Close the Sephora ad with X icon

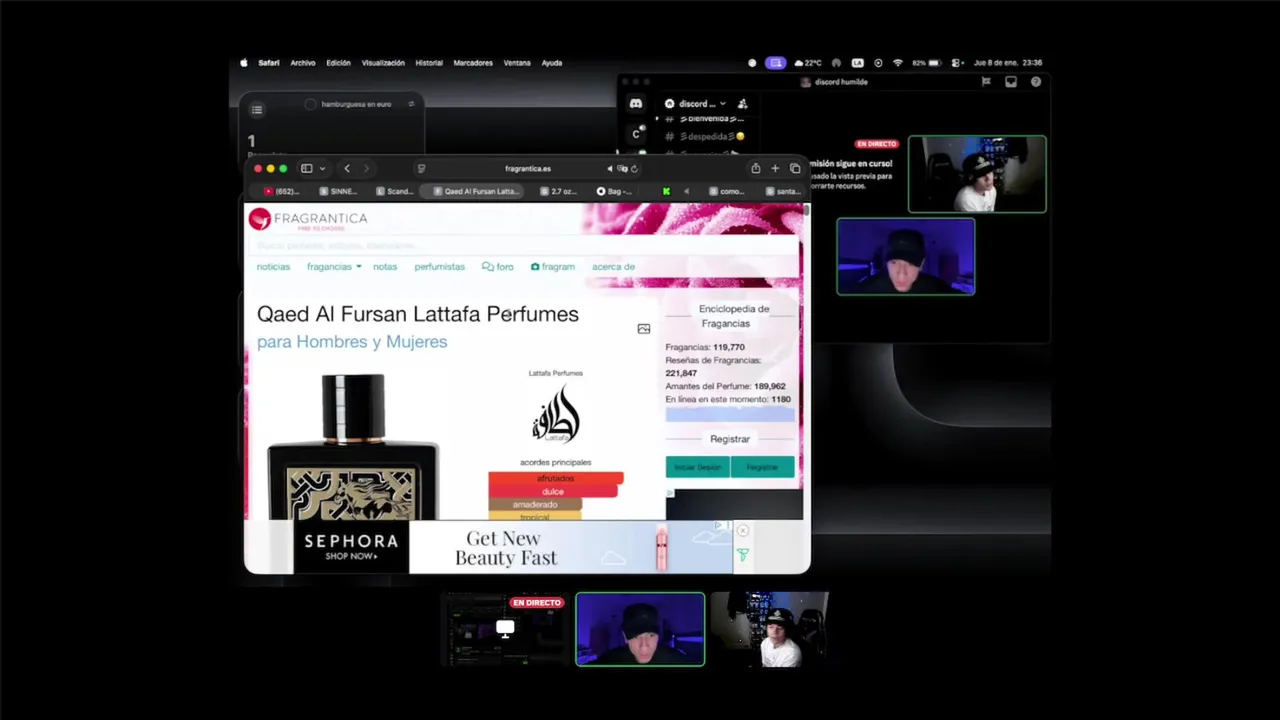743,531
